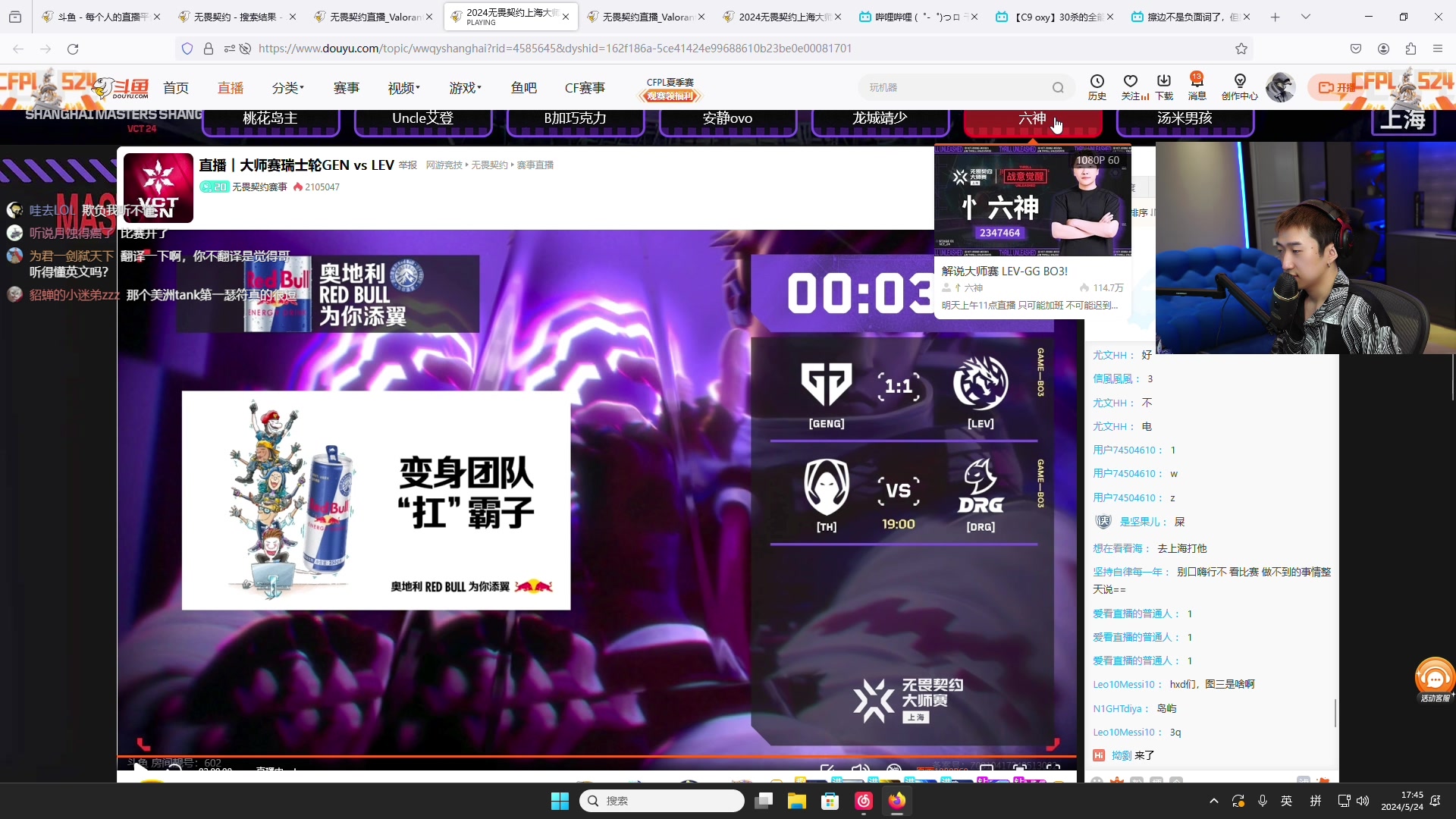Screen dimensions: 1456x819
Task: Expand the 分类 dropdown in navigation
Action: 287,88
